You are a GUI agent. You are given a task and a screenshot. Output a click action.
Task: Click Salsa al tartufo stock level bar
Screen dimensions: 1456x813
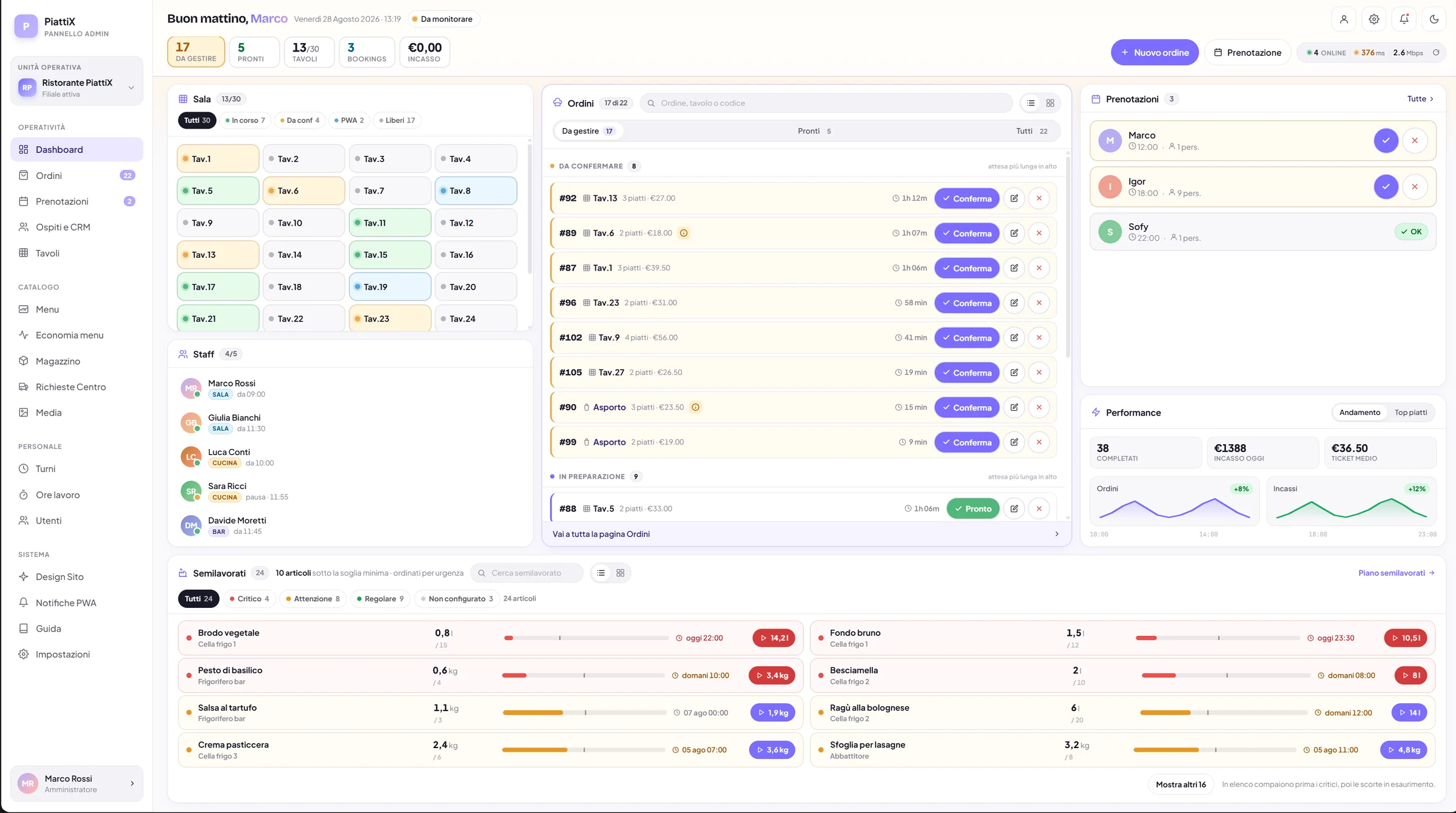click(x=584, y=713)
